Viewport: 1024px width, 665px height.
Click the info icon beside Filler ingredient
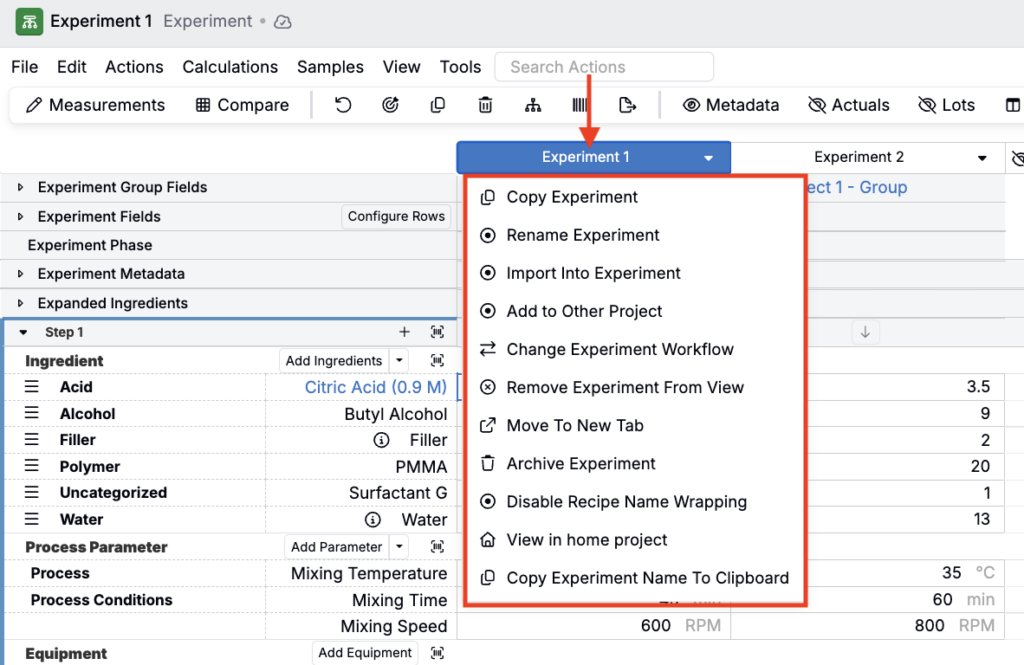pos(380,440)
